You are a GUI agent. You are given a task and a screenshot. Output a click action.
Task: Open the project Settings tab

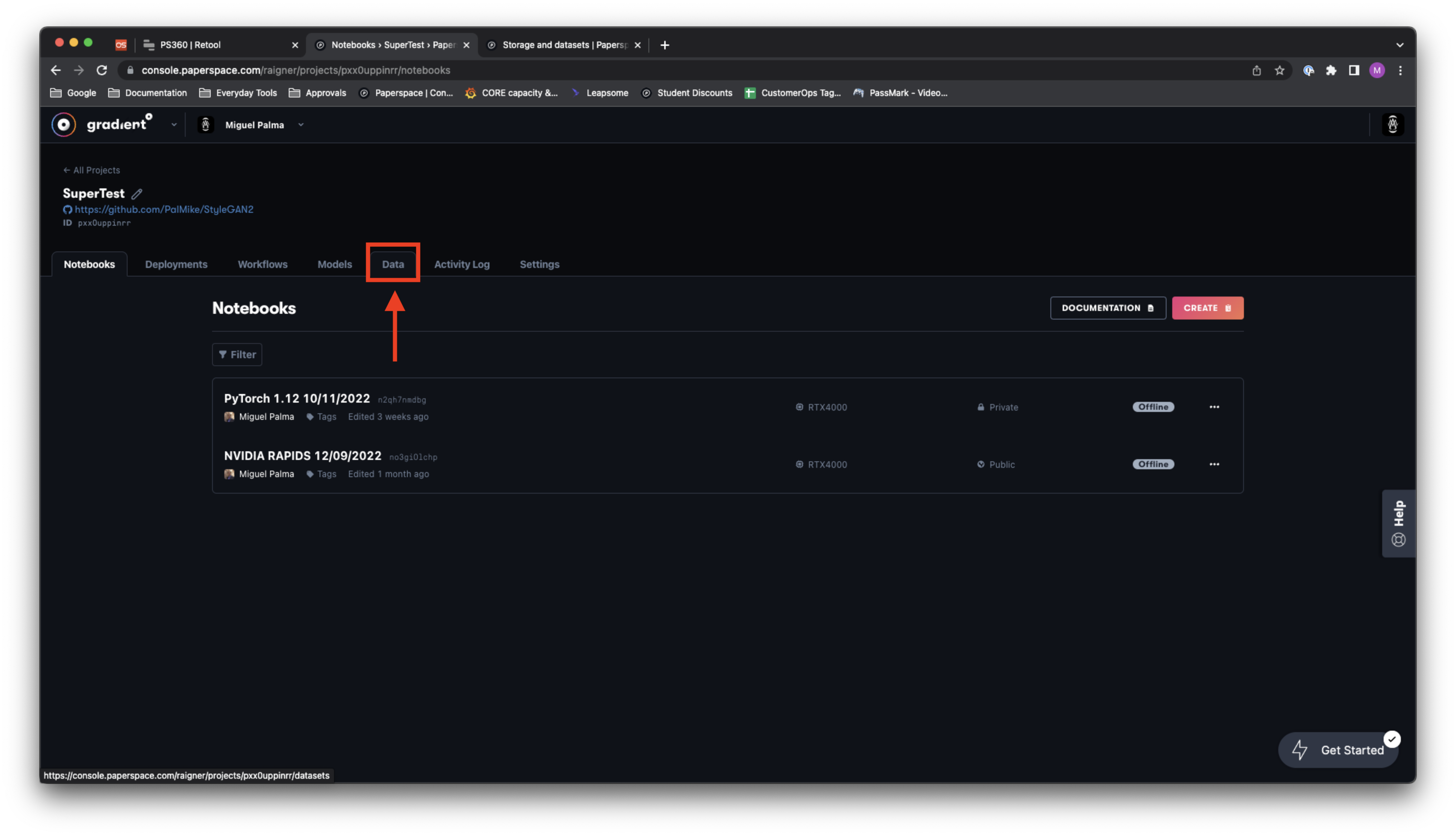539,264
